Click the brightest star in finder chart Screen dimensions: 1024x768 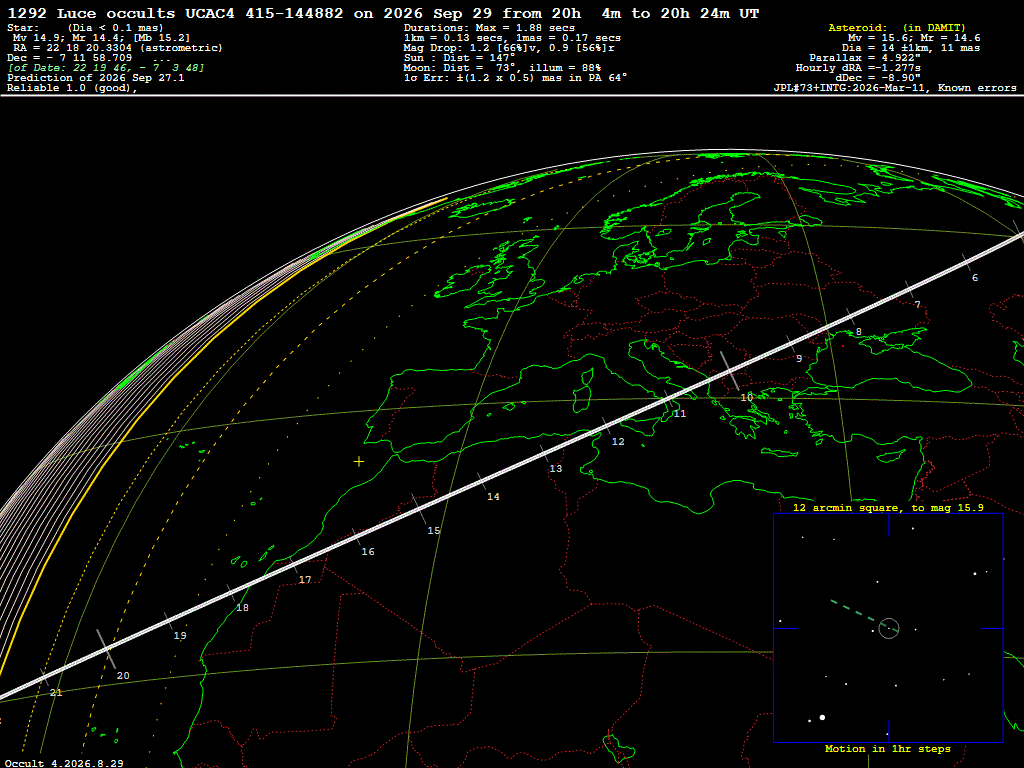tap(822, 718)
